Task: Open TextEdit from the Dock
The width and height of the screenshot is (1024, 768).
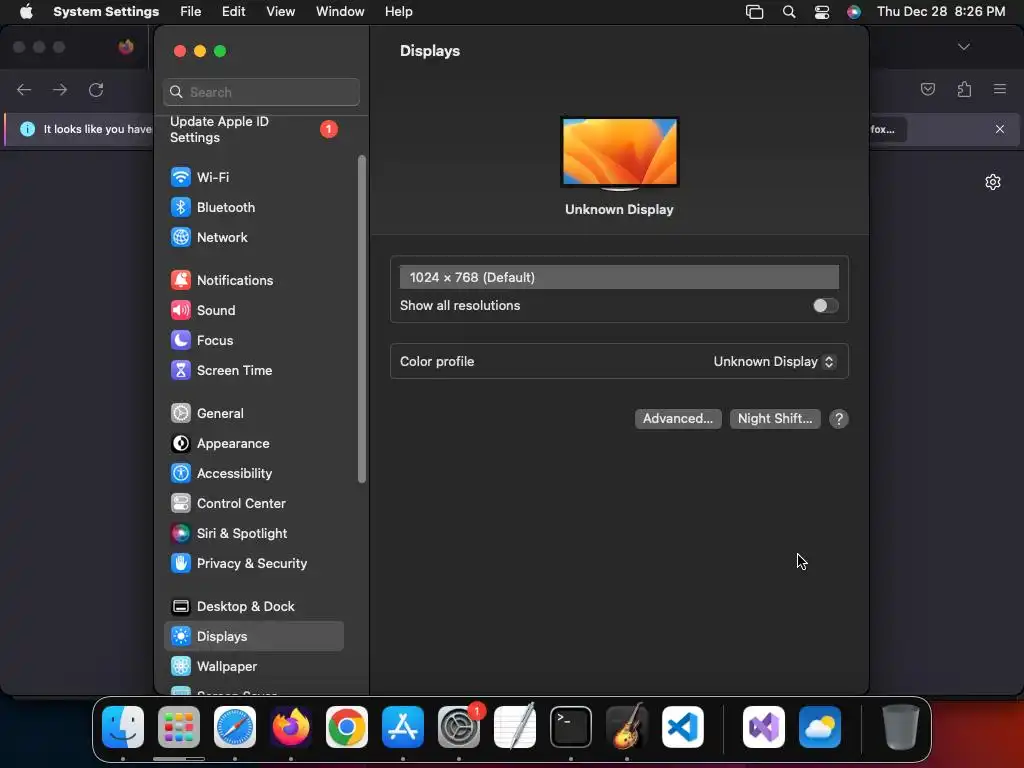Action: click(x=515, y=727)
